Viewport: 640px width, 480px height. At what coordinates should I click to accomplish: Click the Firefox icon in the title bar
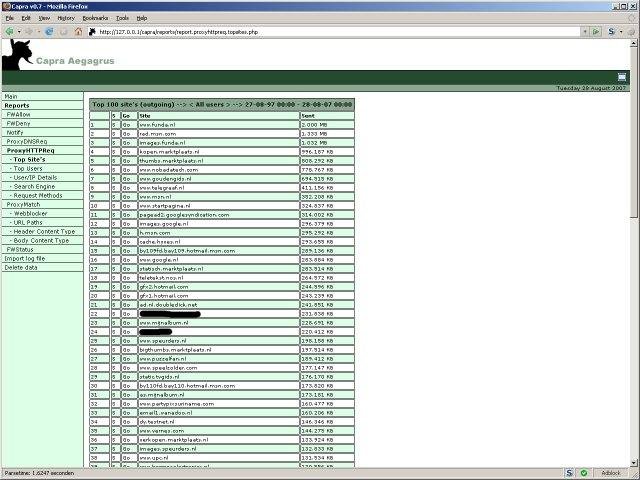[6, 7]
